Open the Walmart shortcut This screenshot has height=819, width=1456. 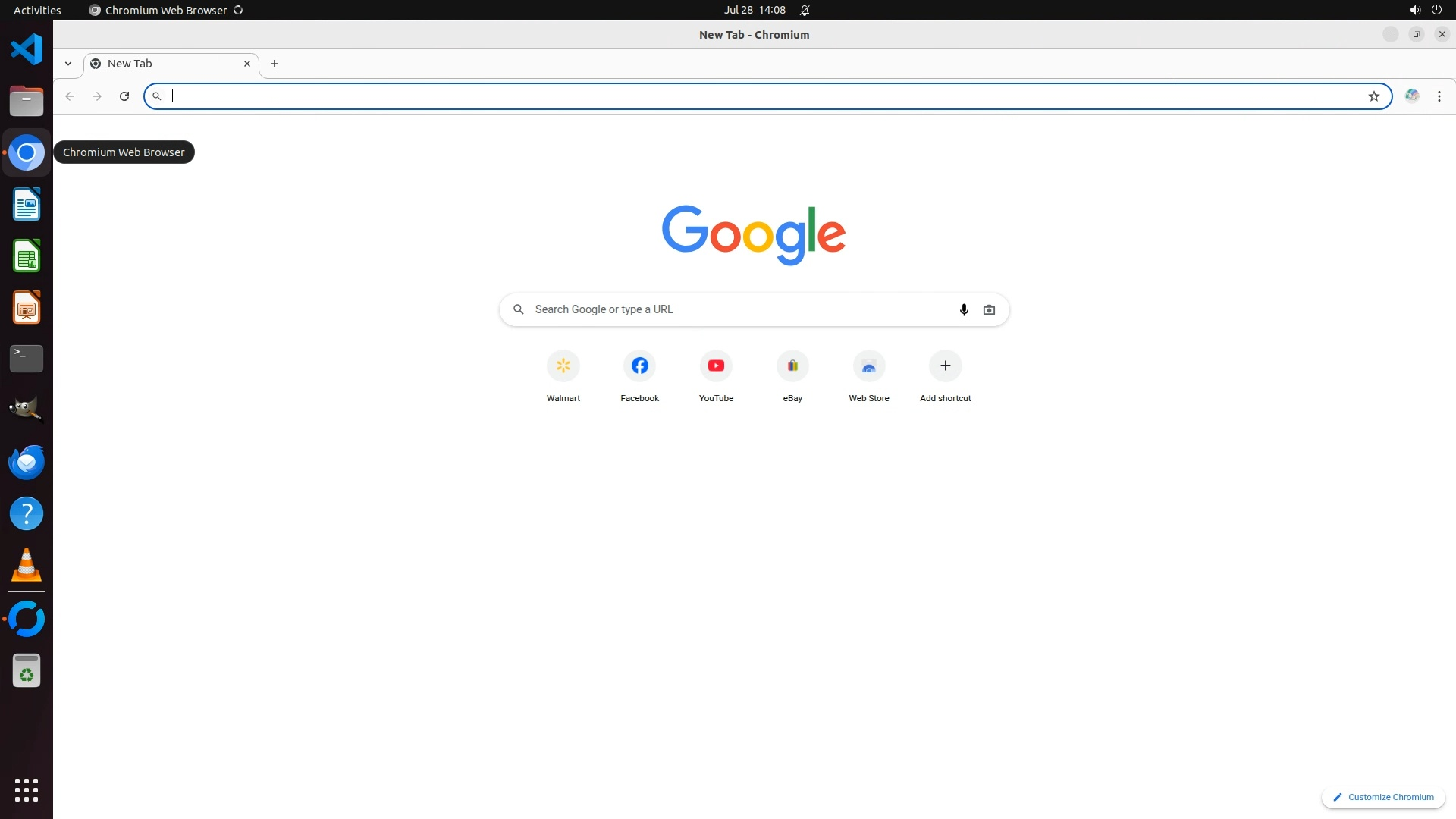click(563, 366)
